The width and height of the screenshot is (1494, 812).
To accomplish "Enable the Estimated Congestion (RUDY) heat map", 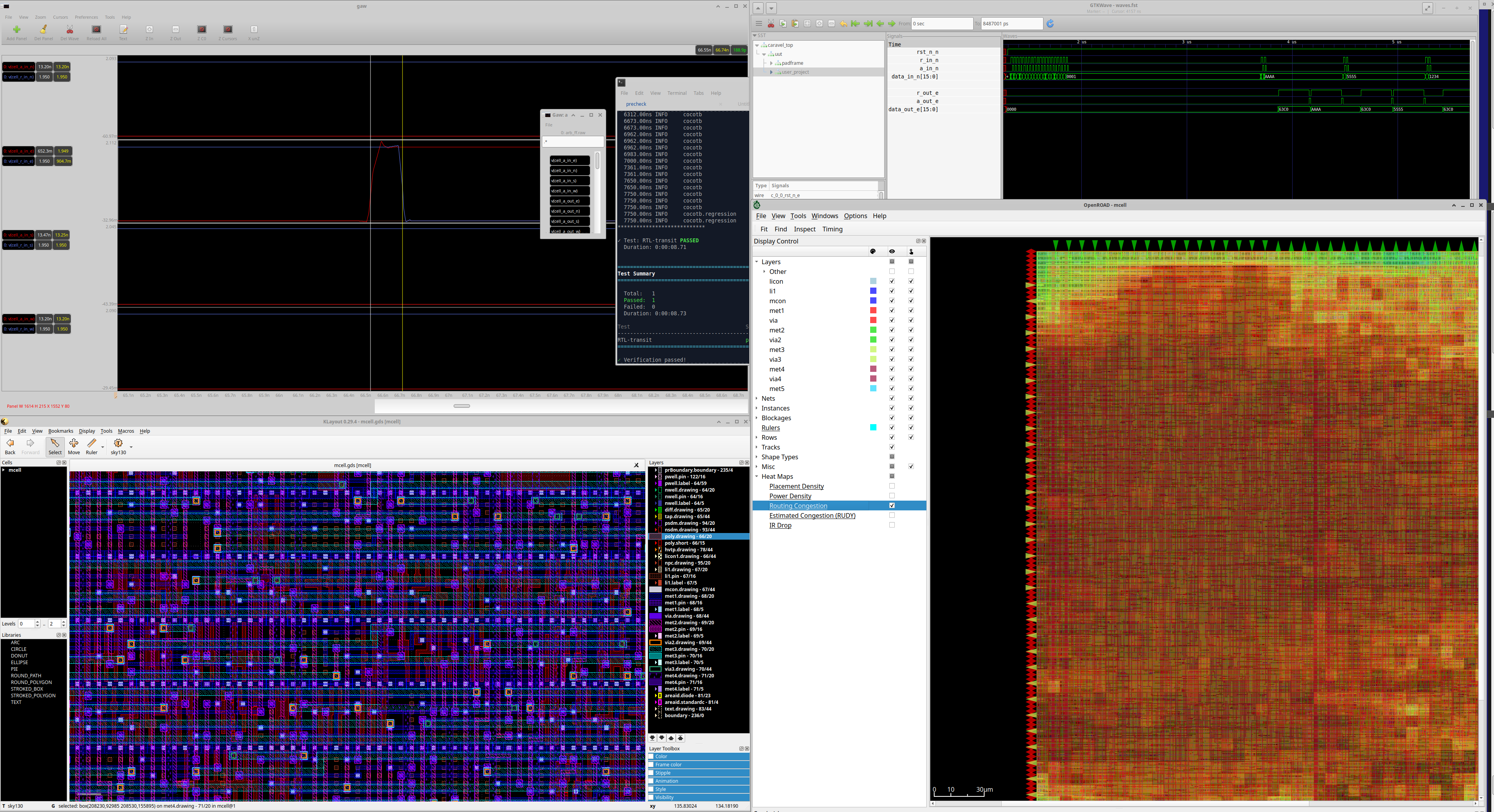I will (892, 515).
